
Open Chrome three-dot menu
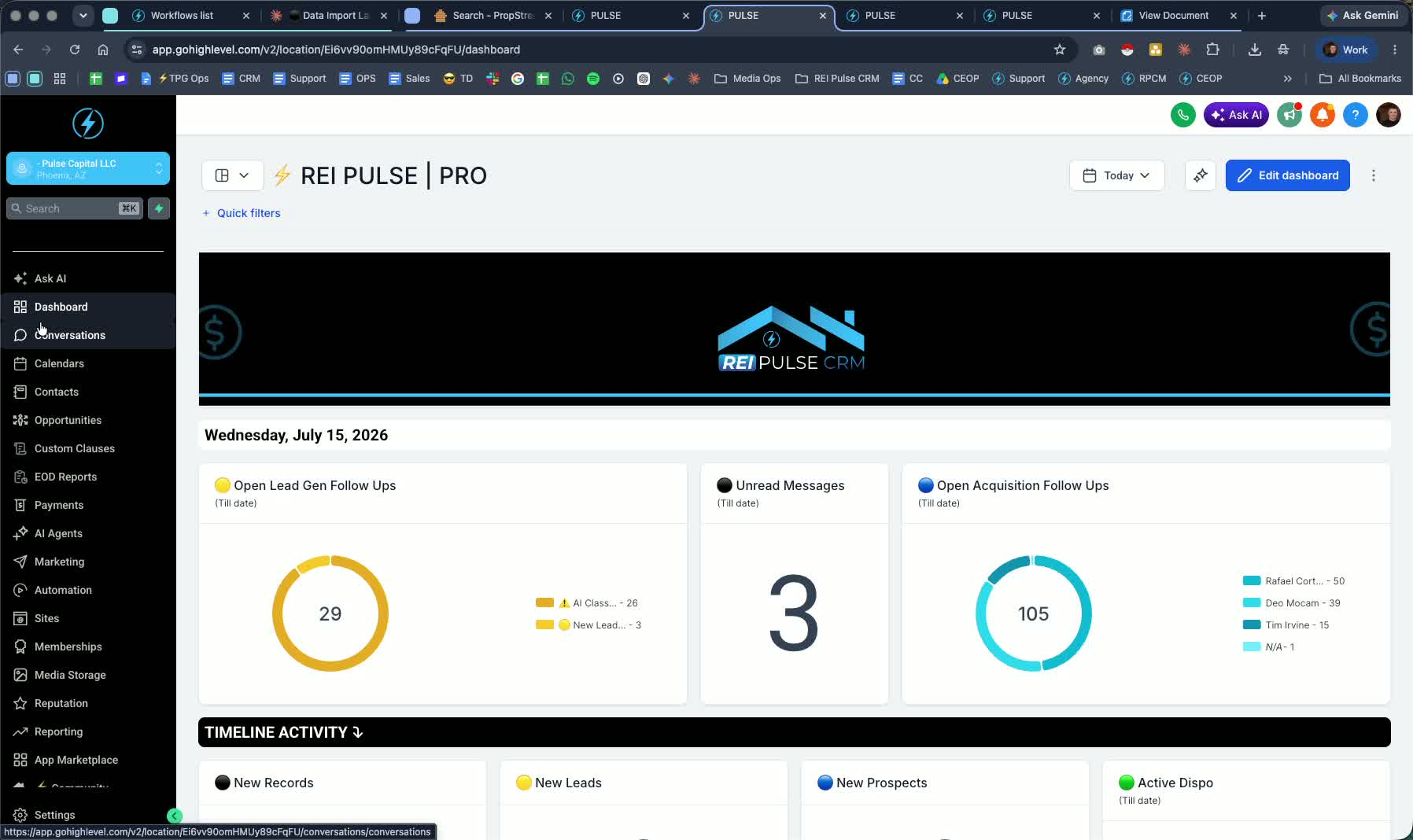pyautogui.click(x=1395, y=50)
